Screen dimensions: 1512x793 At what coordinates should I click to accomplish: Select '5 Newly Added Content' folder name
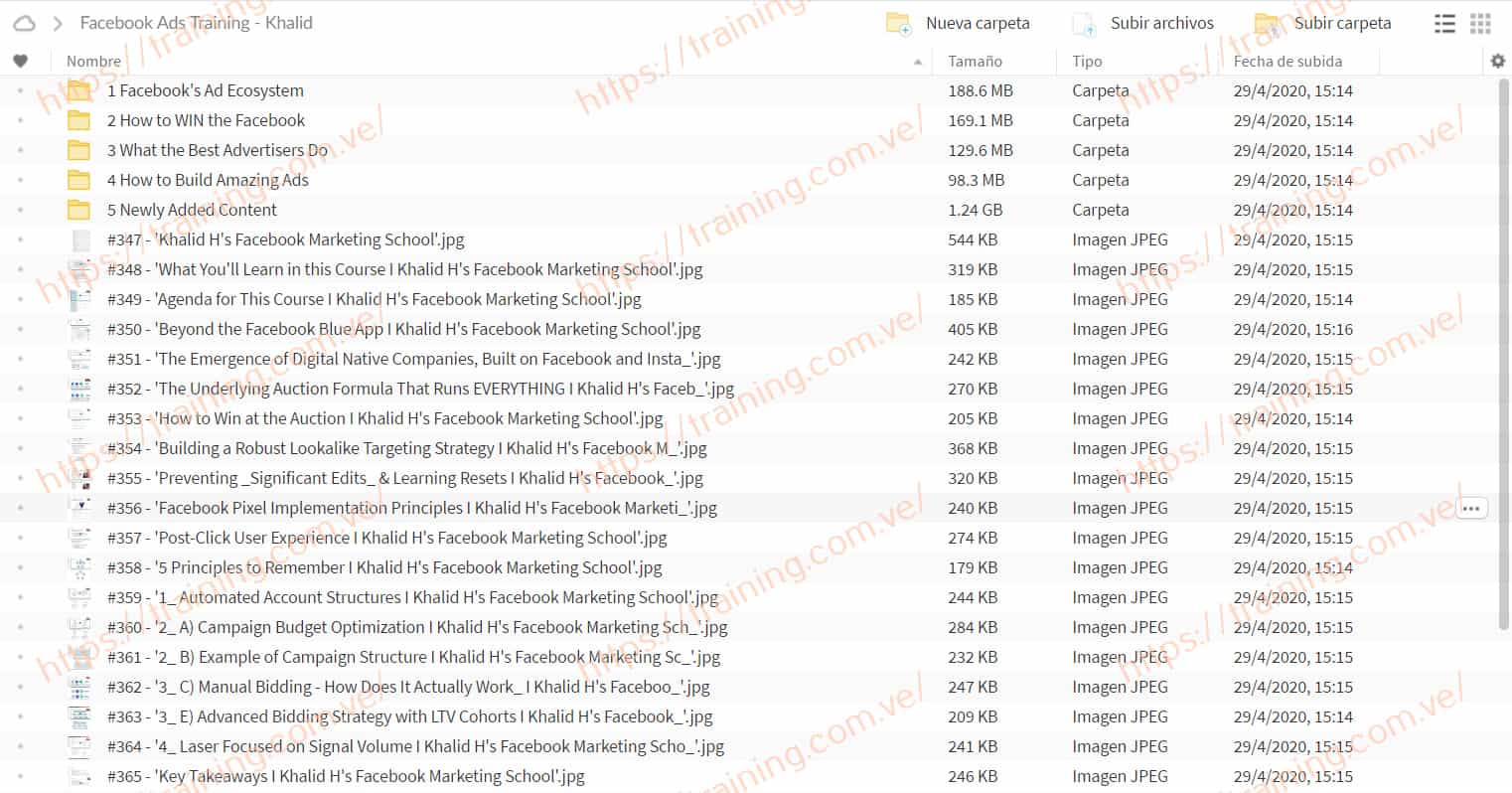pos(192,210)
